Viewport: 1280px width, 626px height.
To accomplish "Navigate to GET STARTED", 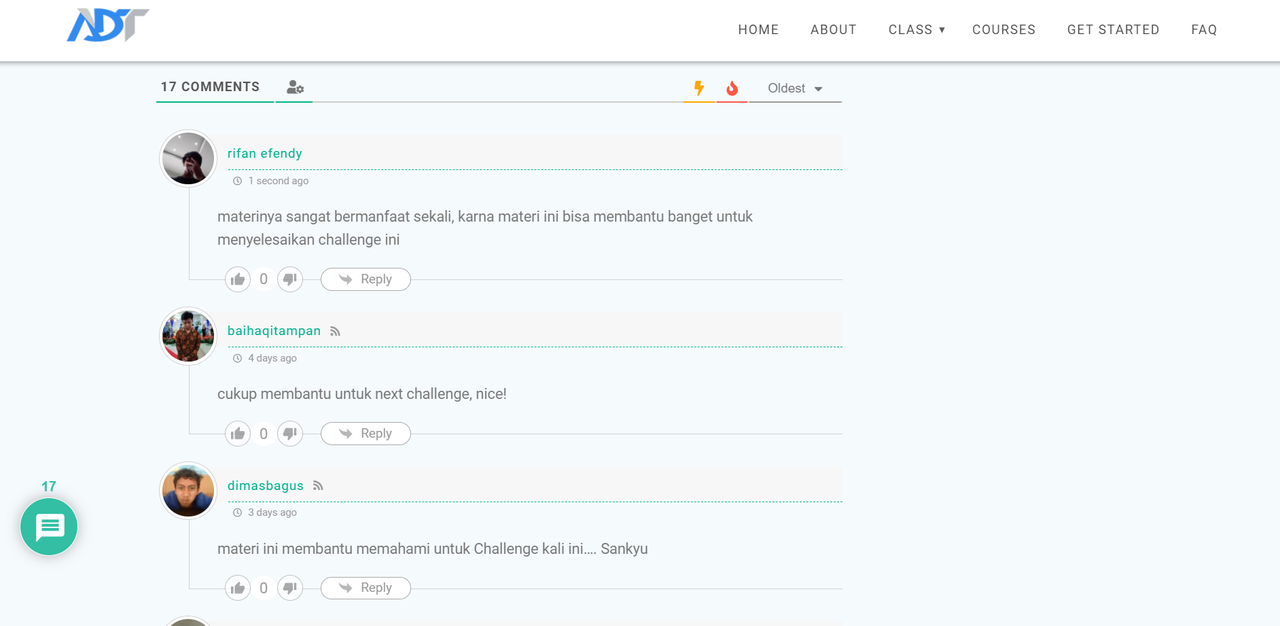I will click(x=1113, y=30).
